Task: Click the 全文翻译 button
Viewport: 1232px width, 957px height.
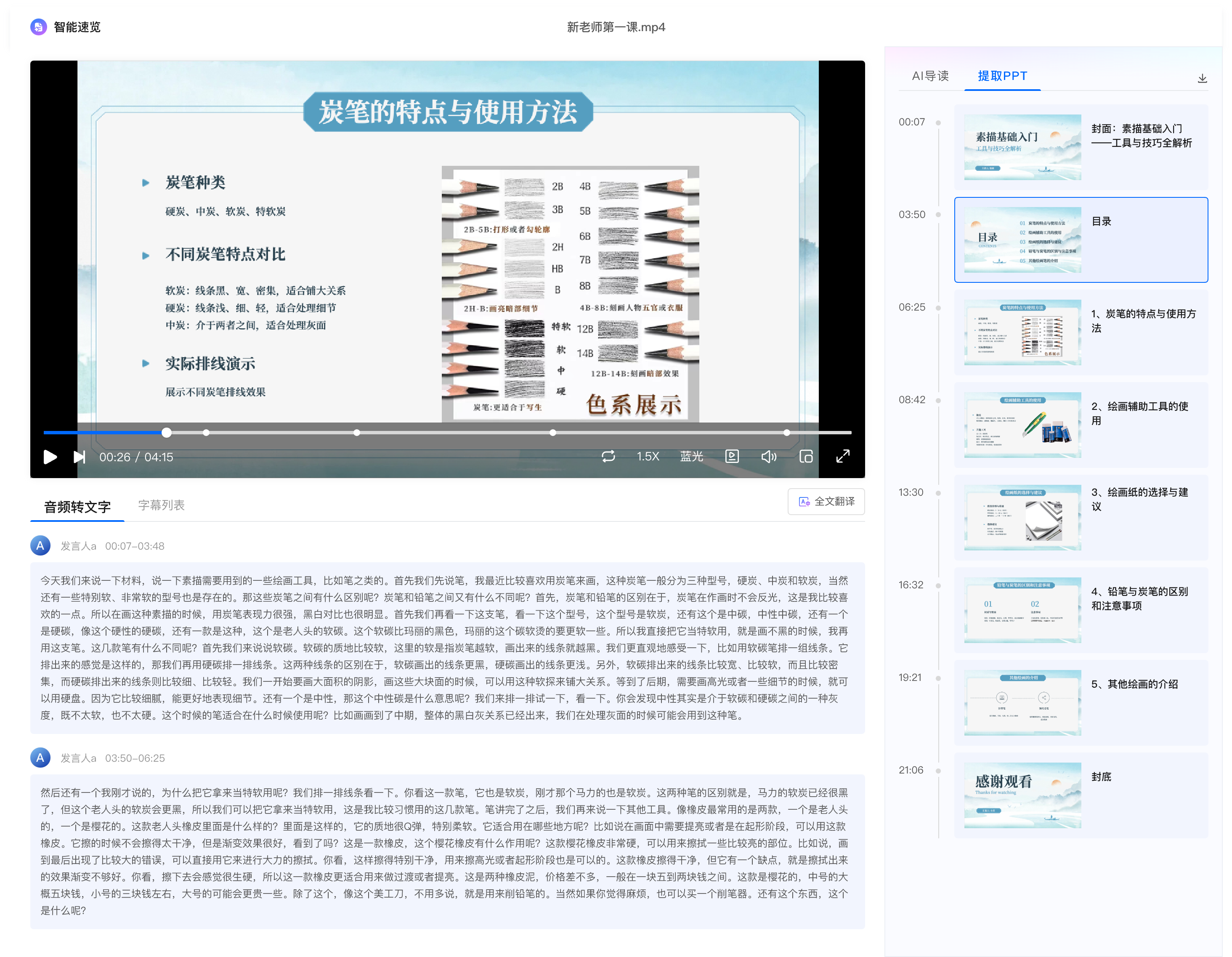Action: 826,502
